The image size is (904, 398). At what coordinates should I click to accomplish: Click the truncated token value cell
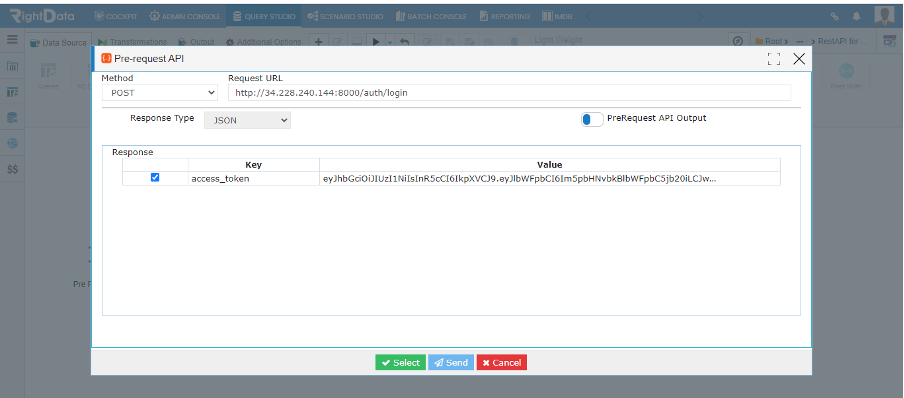pos(550,179)
